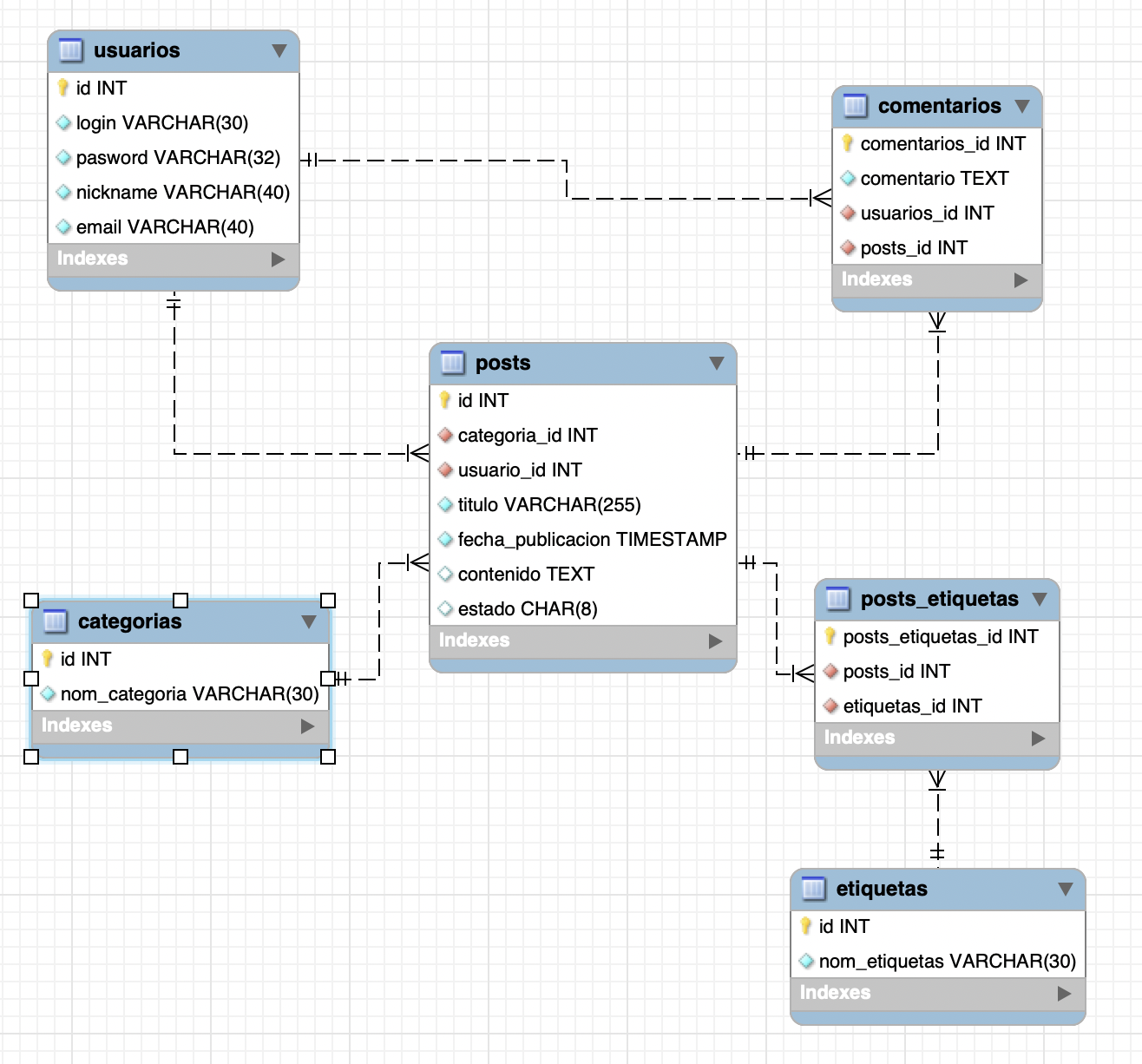The image size is (1142, 1064).
Task: Select the posts_etiquetas table title
Action: coord(940,599)
